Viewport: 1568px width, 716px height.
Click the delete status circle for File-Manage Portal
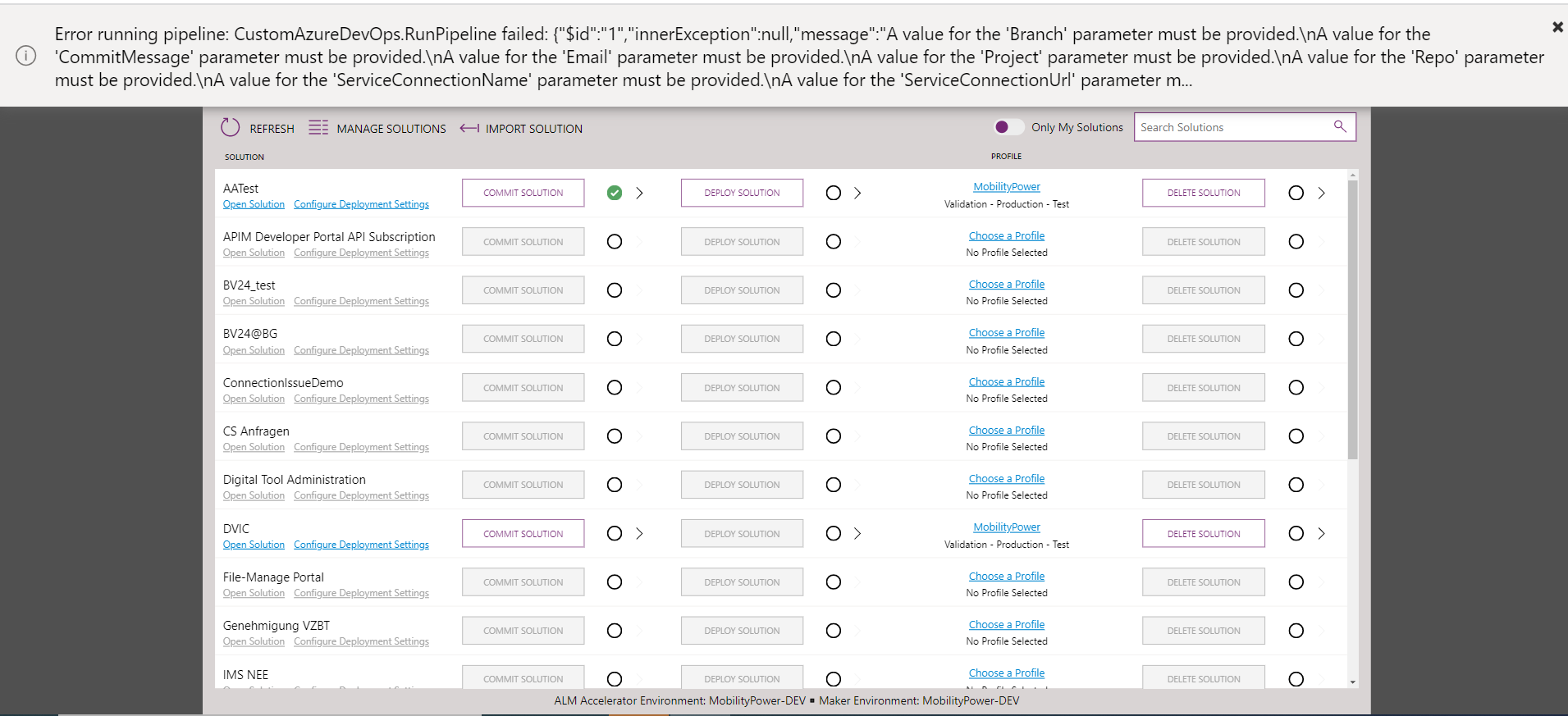1296,581
